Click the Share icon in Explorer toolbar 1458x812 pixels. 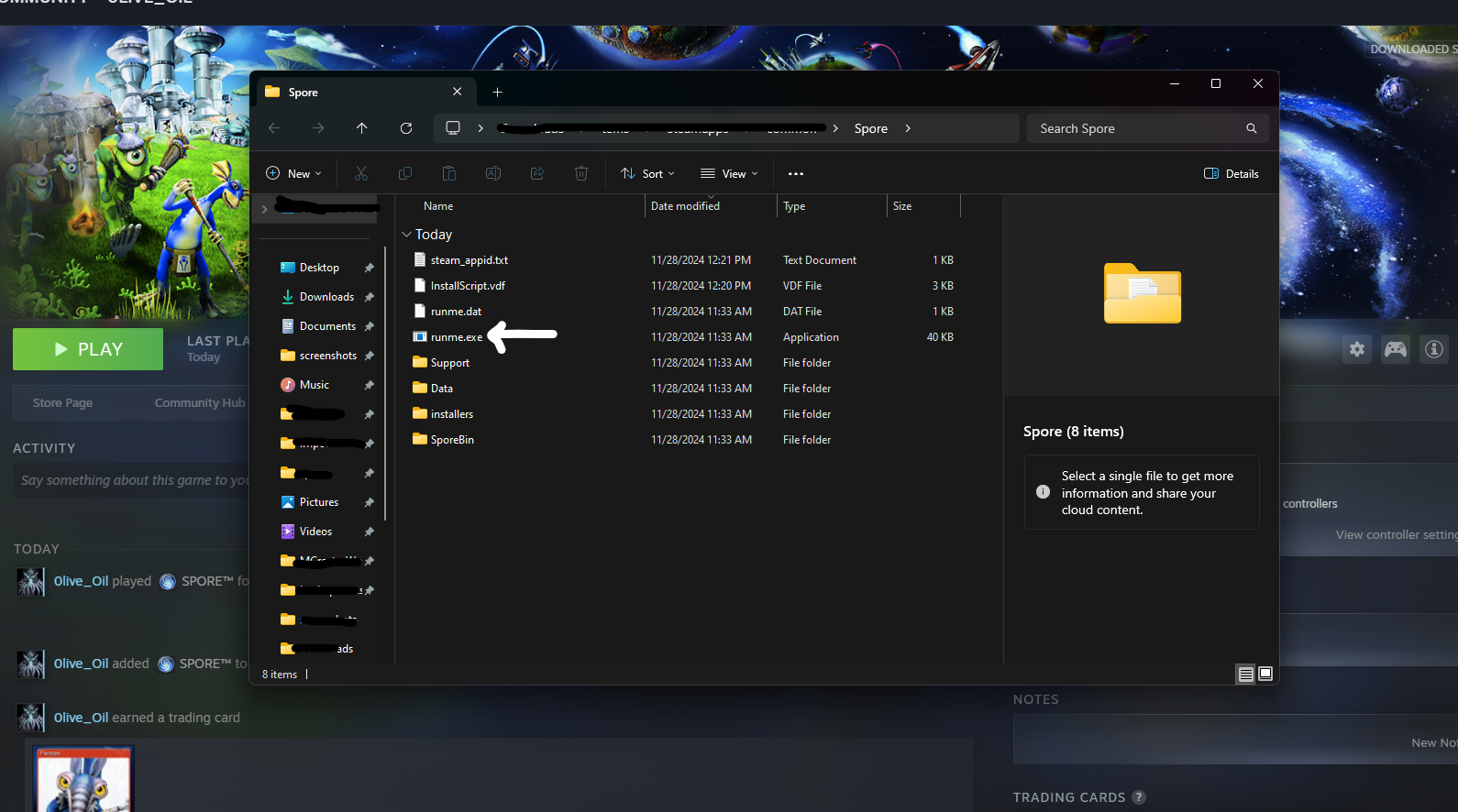coord(537,173)
